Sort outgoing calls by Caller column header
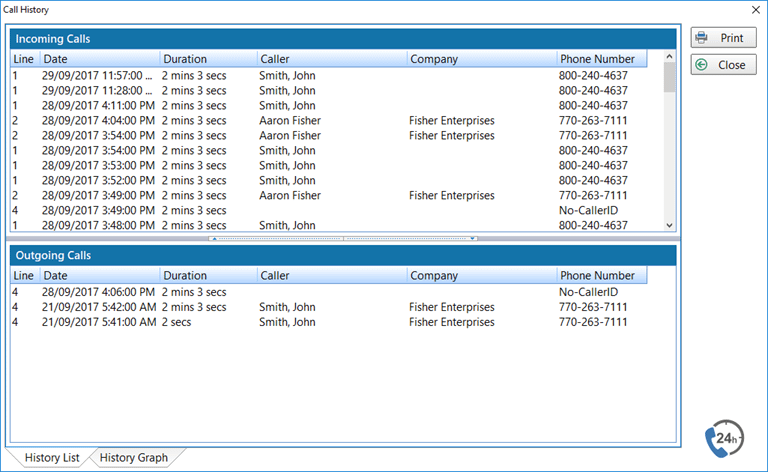The width and height of the screenshot is (768, 472). pos(332,275)
